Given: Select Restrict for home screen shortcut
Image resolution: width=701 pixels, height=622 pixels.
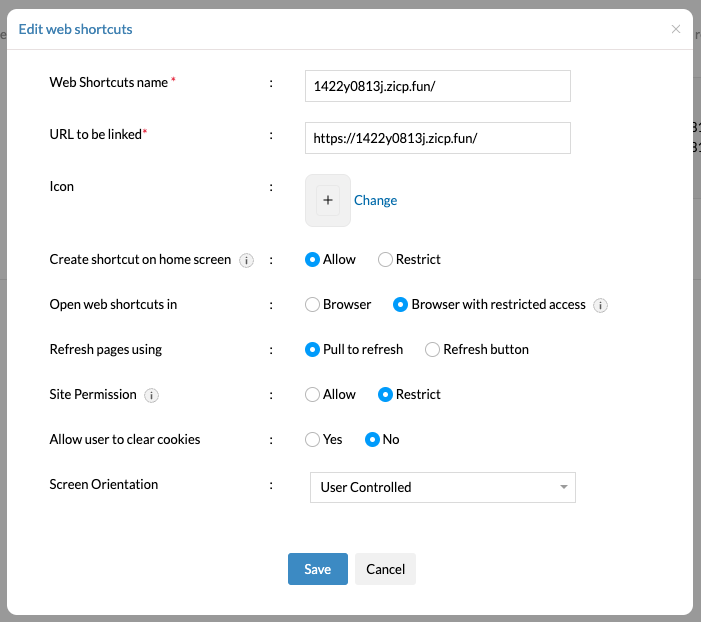Looking at the screenshot, I should (x=385, y=260).
